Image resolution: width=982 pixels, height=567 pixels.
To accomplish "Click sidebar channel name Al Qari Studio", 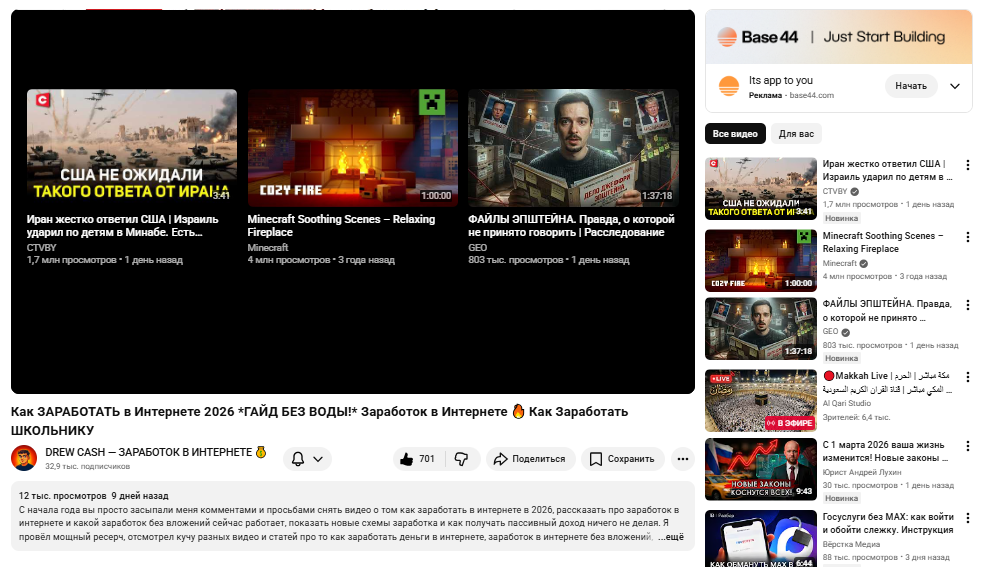I will (x=847, y=403).
